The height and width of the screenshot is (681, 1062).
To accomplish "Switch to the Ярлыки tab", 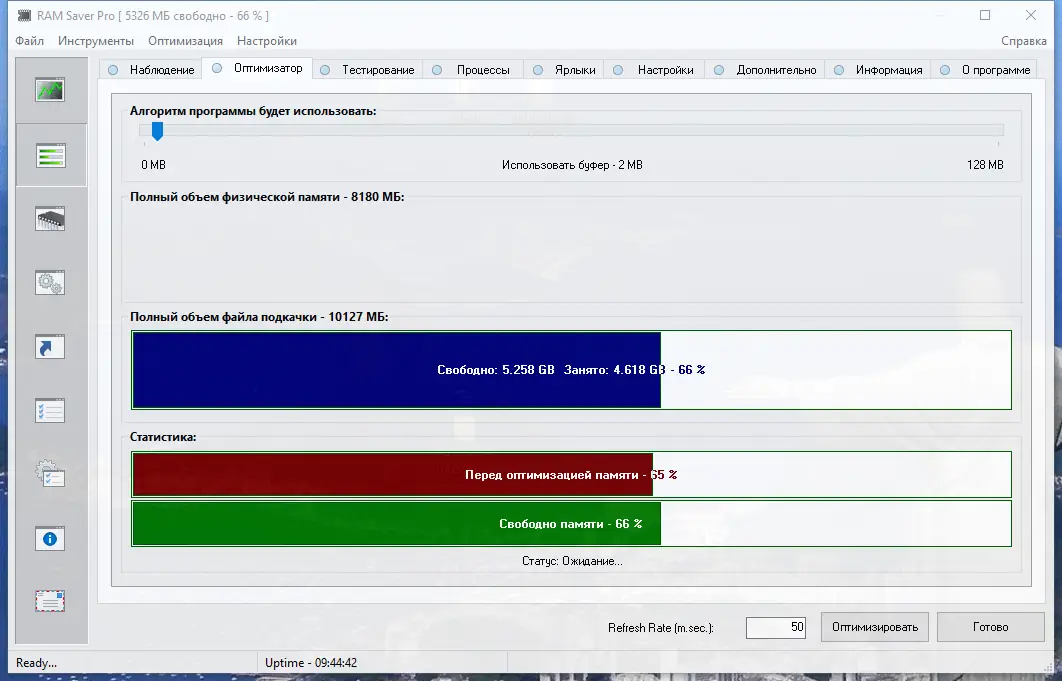I will click(x=564, y=70).
